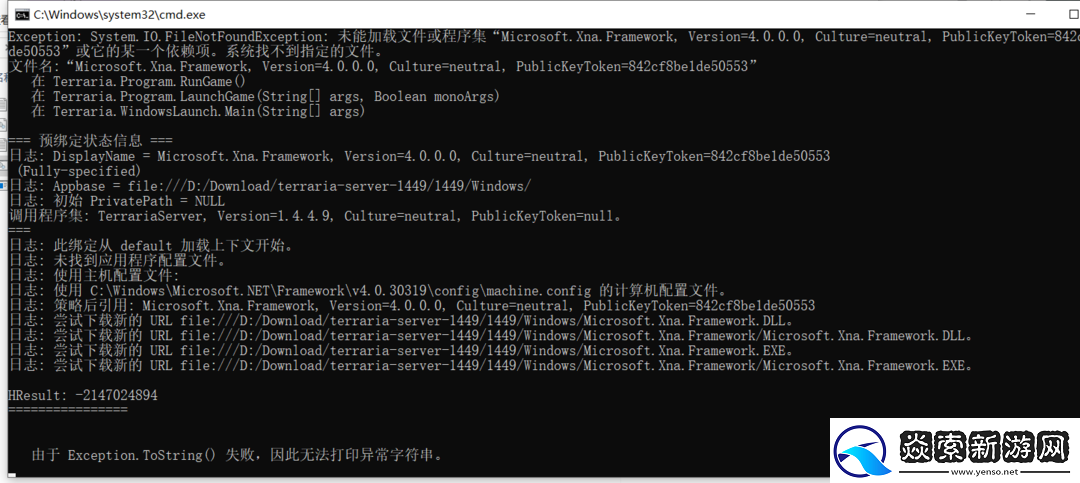Click the 初始 PrivatePath = NULL line
Image resolution: width=1080 pixels, height=483 pixels.
pos(116,202)
